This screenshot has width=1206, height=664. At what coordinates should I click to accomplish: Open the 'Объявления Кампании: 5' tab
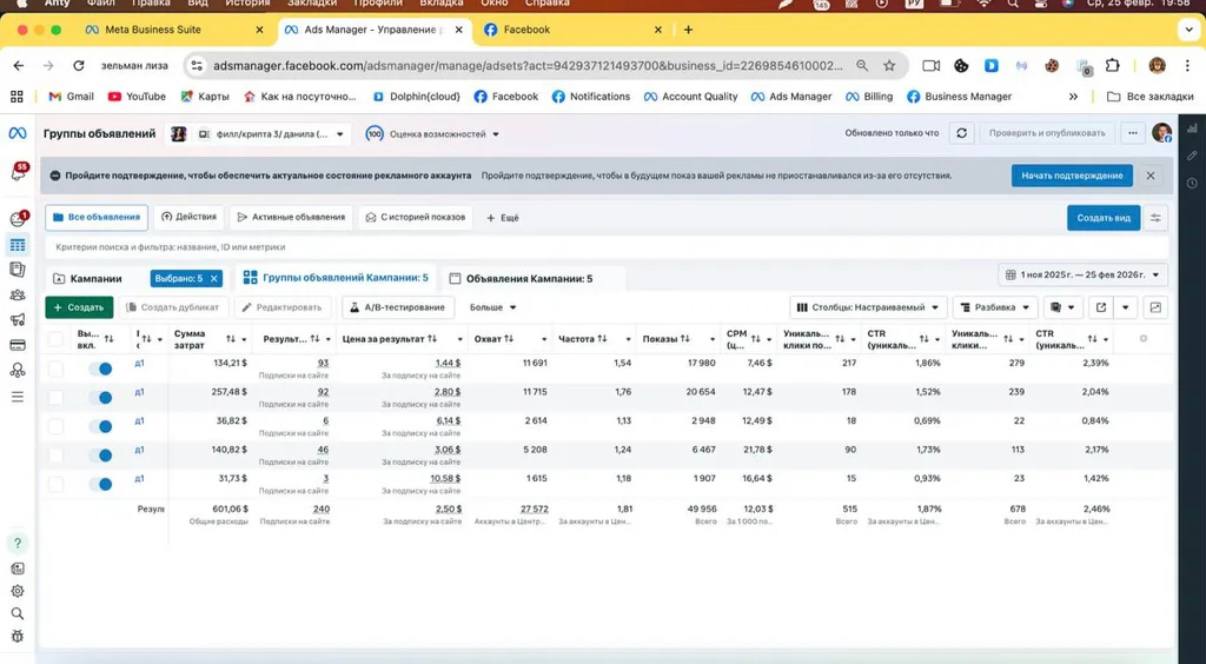tap(529, 279)
